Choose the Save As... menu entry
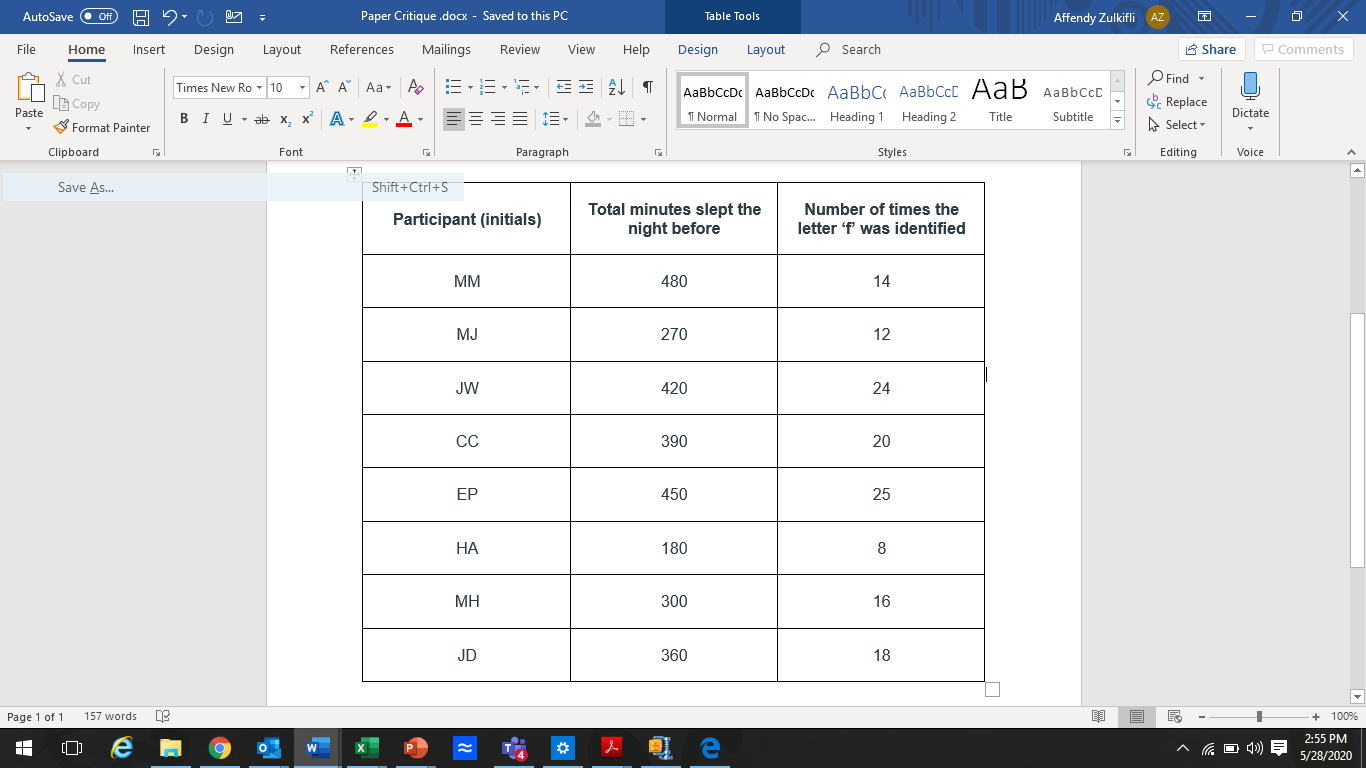Image resolution: width=1366 pixels, height=768 pixels. point(233,187)
